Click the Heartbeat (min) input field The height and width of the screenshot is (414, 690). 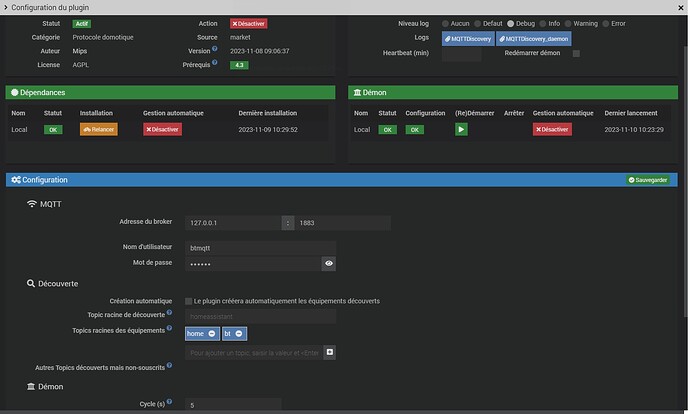462,54
